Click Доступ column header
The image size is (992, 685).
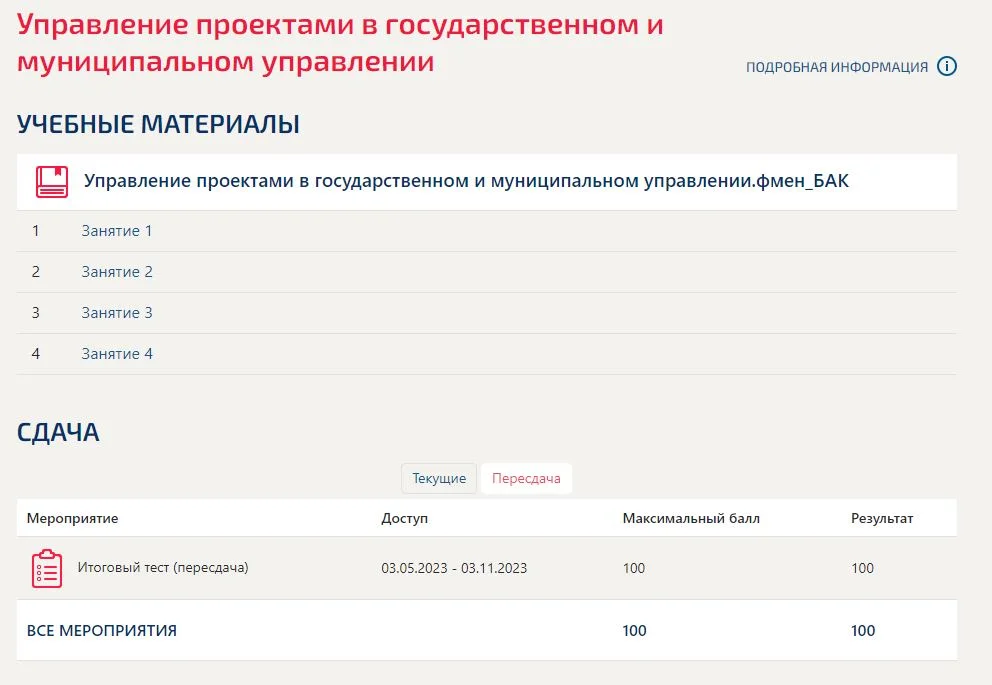tap(405, 519)
